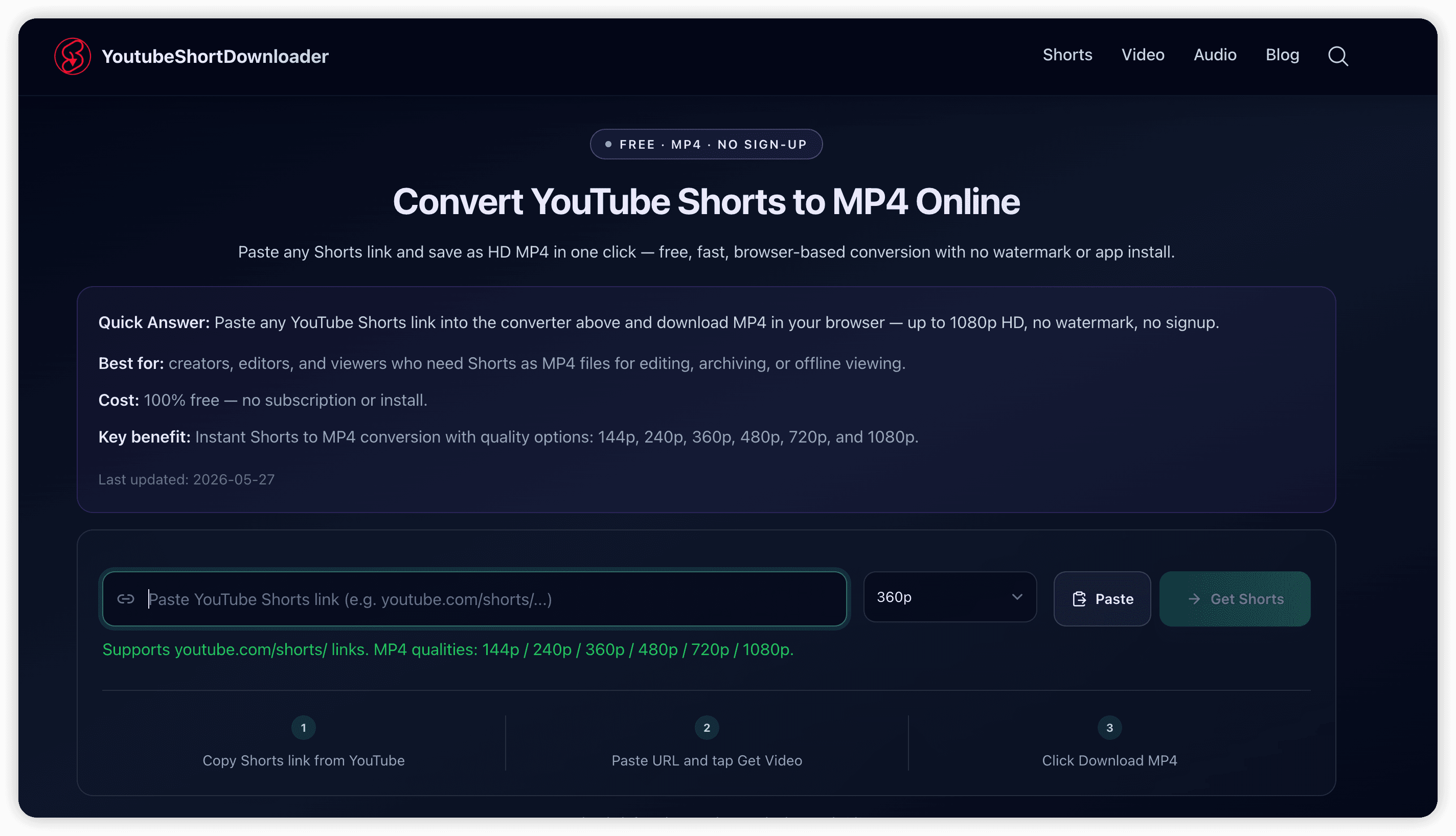The height and width of the screenshot is (836, 1456).
Task: Click the YoutubeShortDownloader logo icon
Action: [73, 56]
